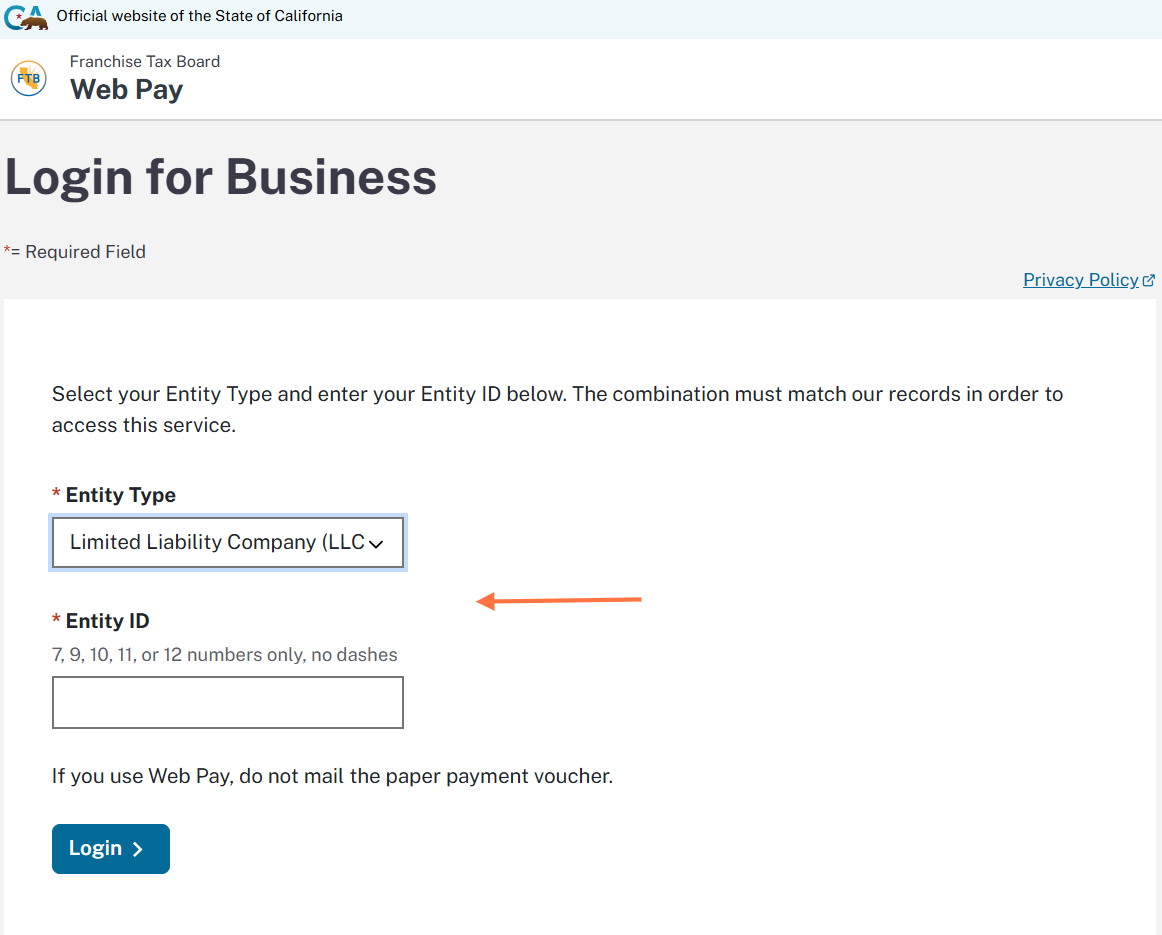This screenshot has width=1162, height=935.
Task: Click the CA.gov bear logo
Action: (x=26, y=16)
